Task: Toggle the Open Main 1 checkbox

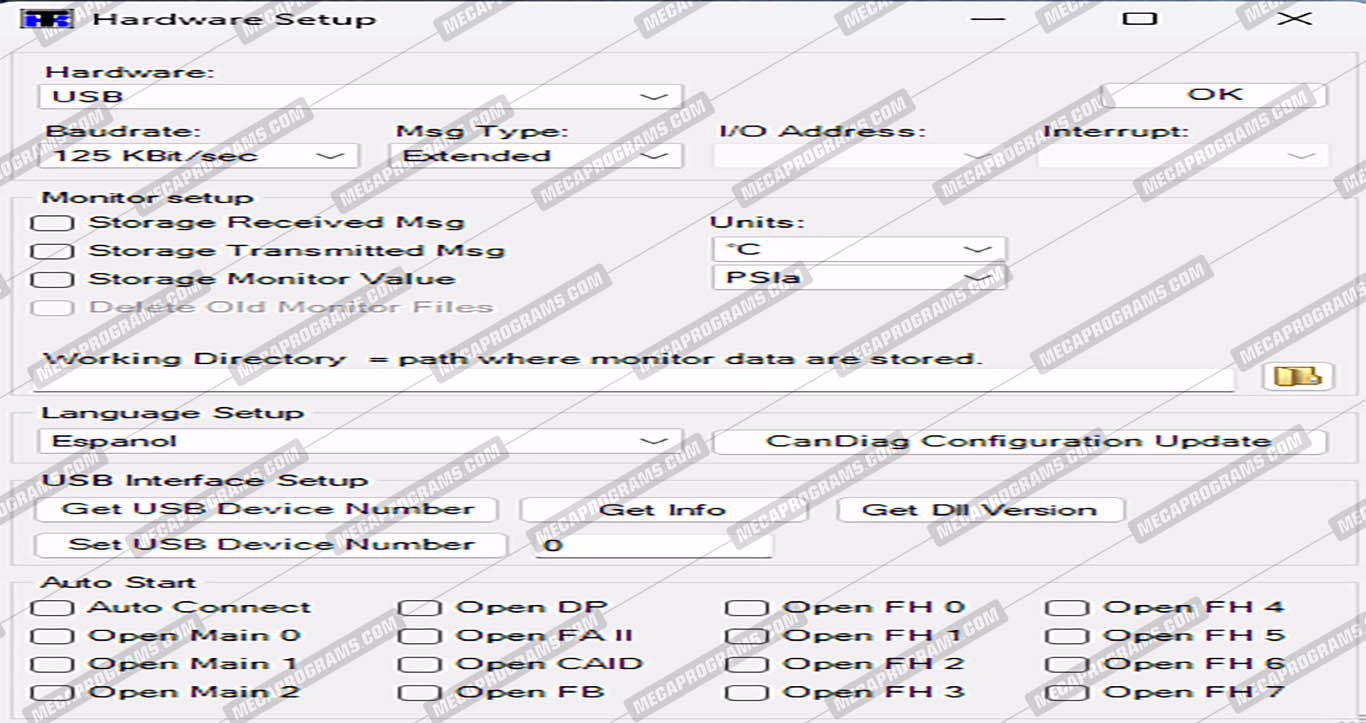Action: tap(53, 664)
